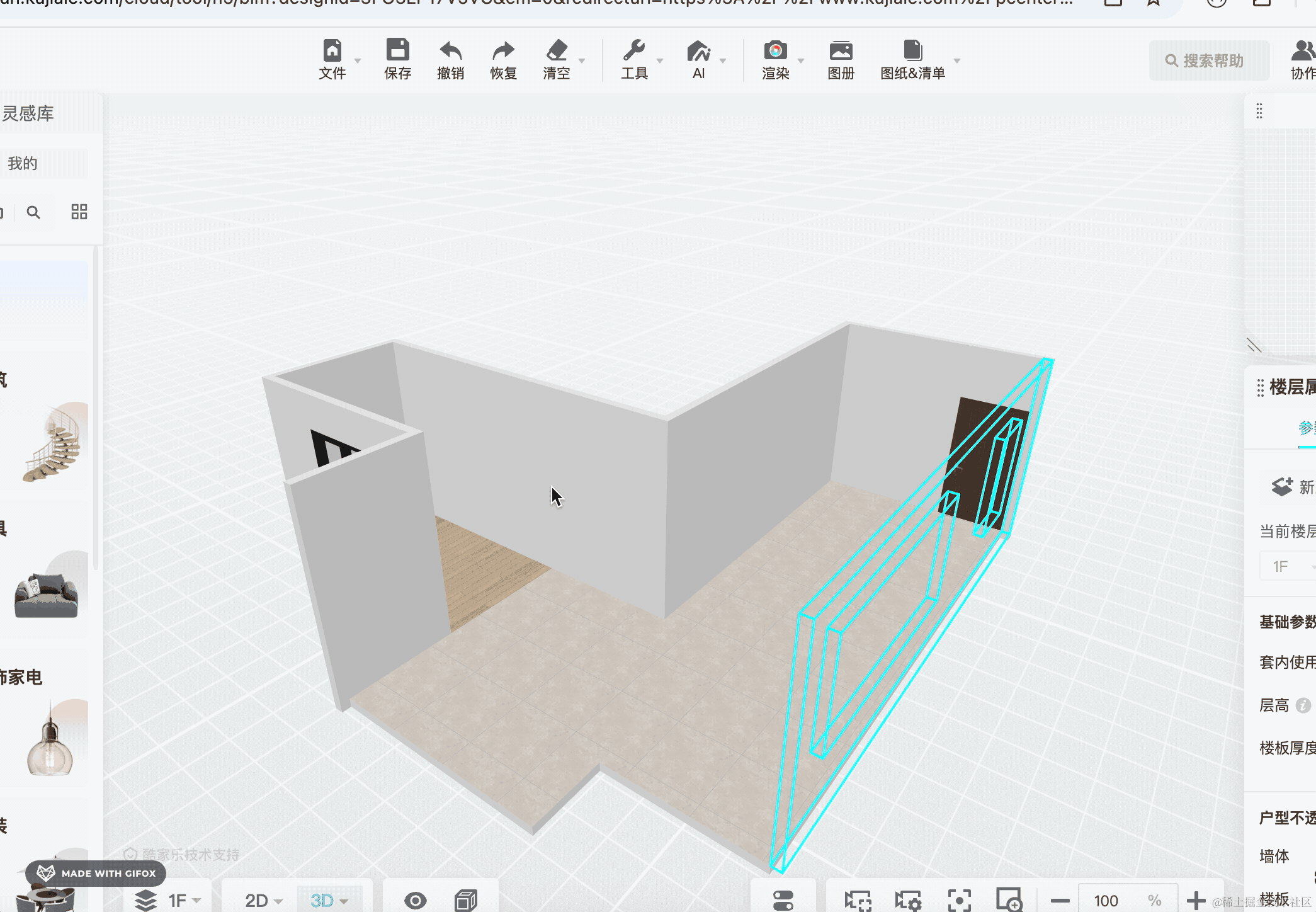1316x912 pixels.
Task: Click the fit-to-view focus icon
Action: [959, 901]
